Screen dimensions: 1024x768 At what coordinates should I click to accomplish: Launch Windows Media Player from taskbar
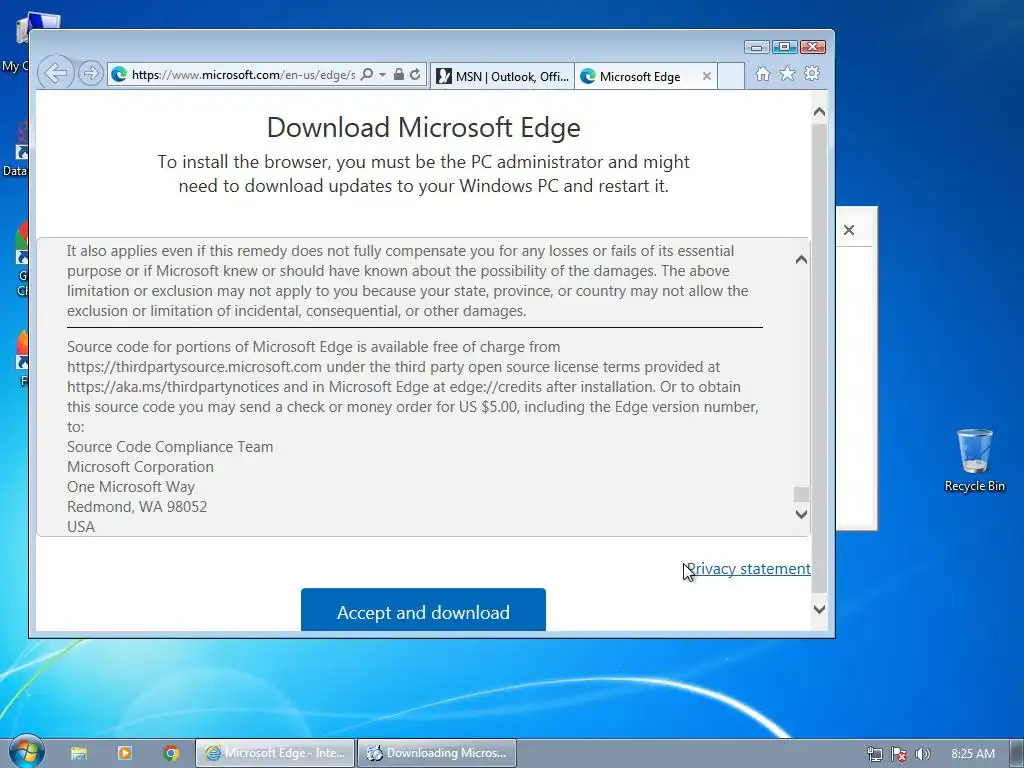coord(125,753)
